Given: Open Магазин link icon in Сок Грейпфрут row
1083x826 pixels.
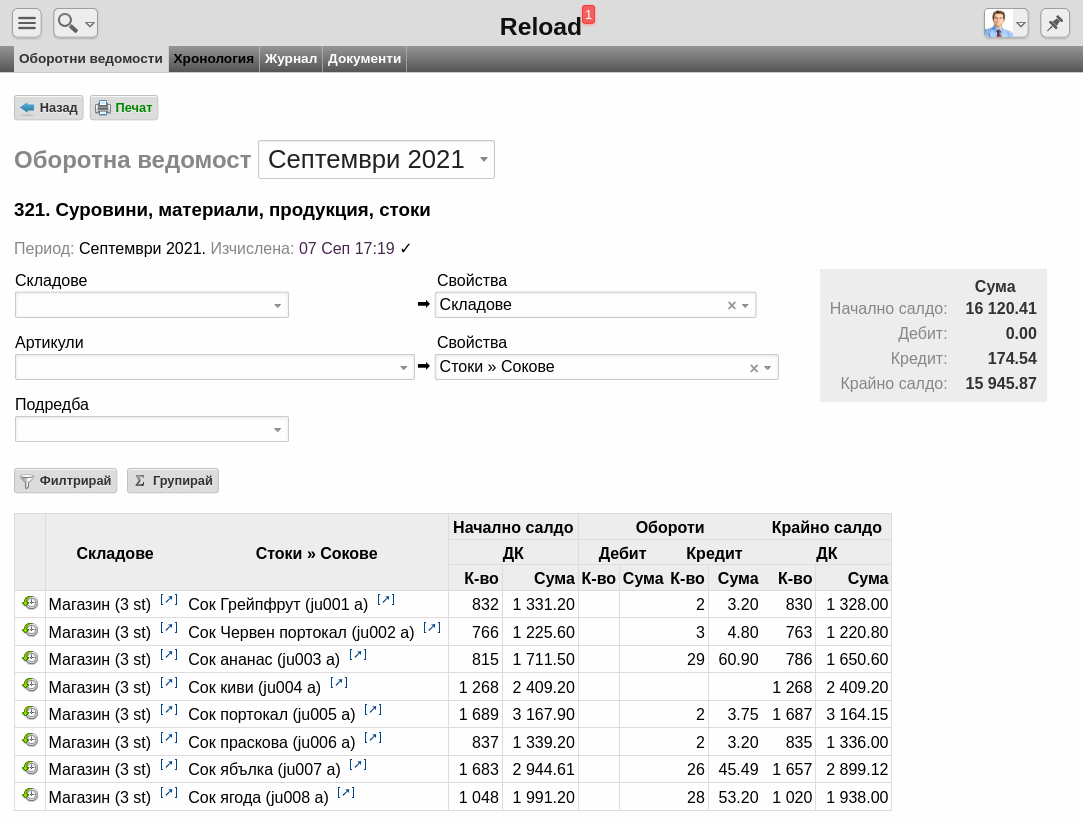Looking at the screenshot, I should 169,599.
